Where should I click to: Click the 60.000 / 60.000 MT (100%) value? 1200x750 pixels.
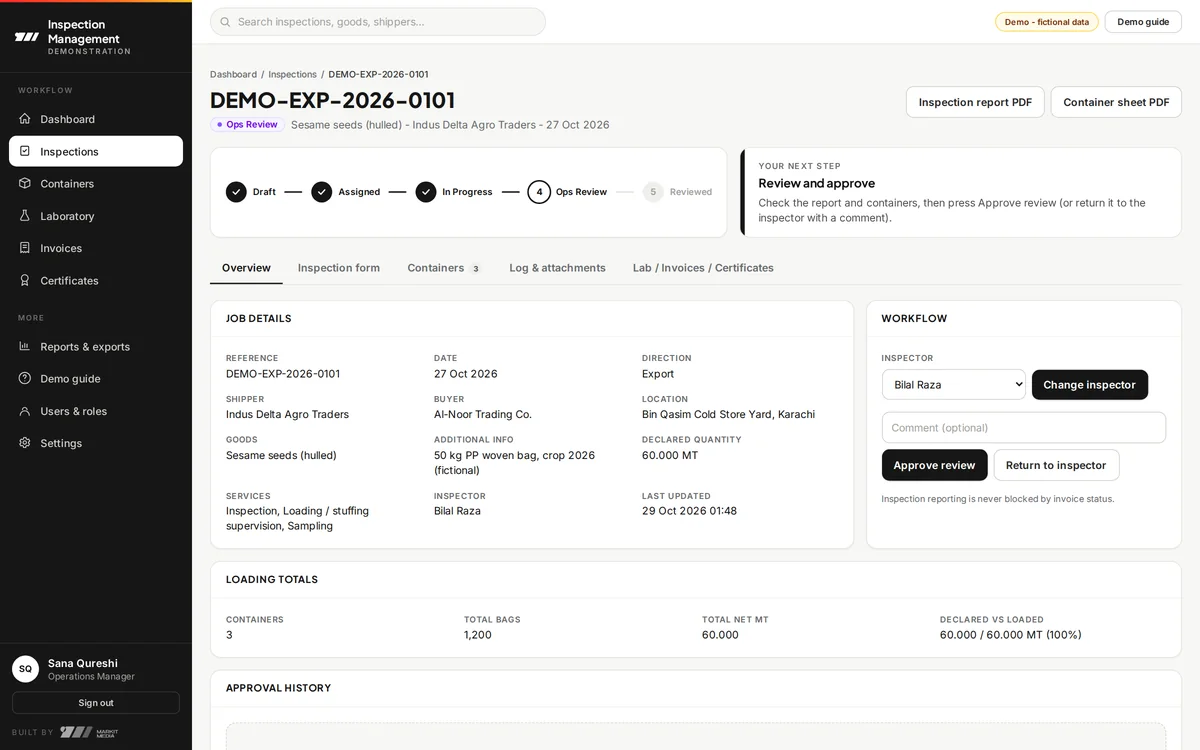coord(1010,635)
